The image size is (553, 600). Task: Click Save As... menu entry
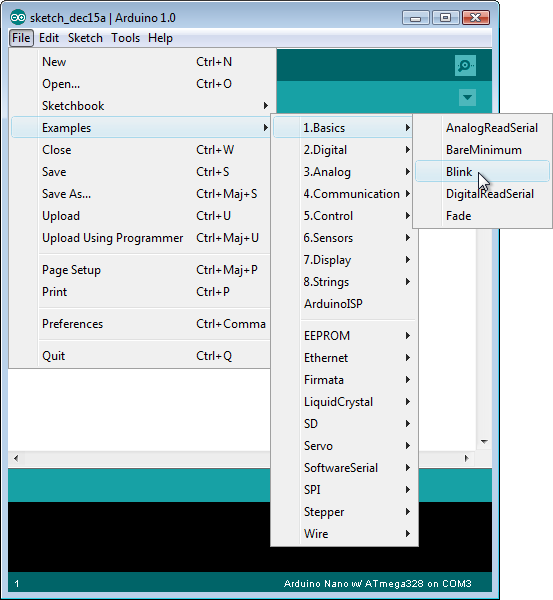click(140, 194)
